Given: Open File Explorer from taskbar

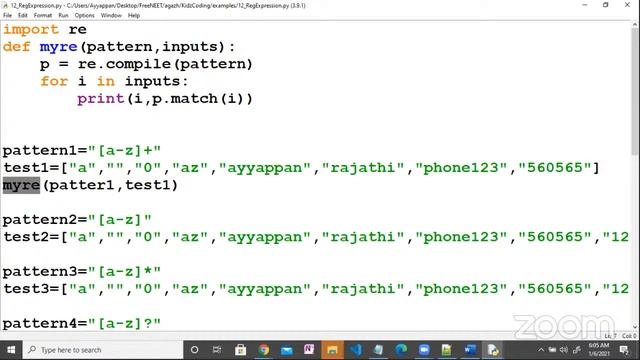Looking at the screenshot, I should click(x=332, y=350).
